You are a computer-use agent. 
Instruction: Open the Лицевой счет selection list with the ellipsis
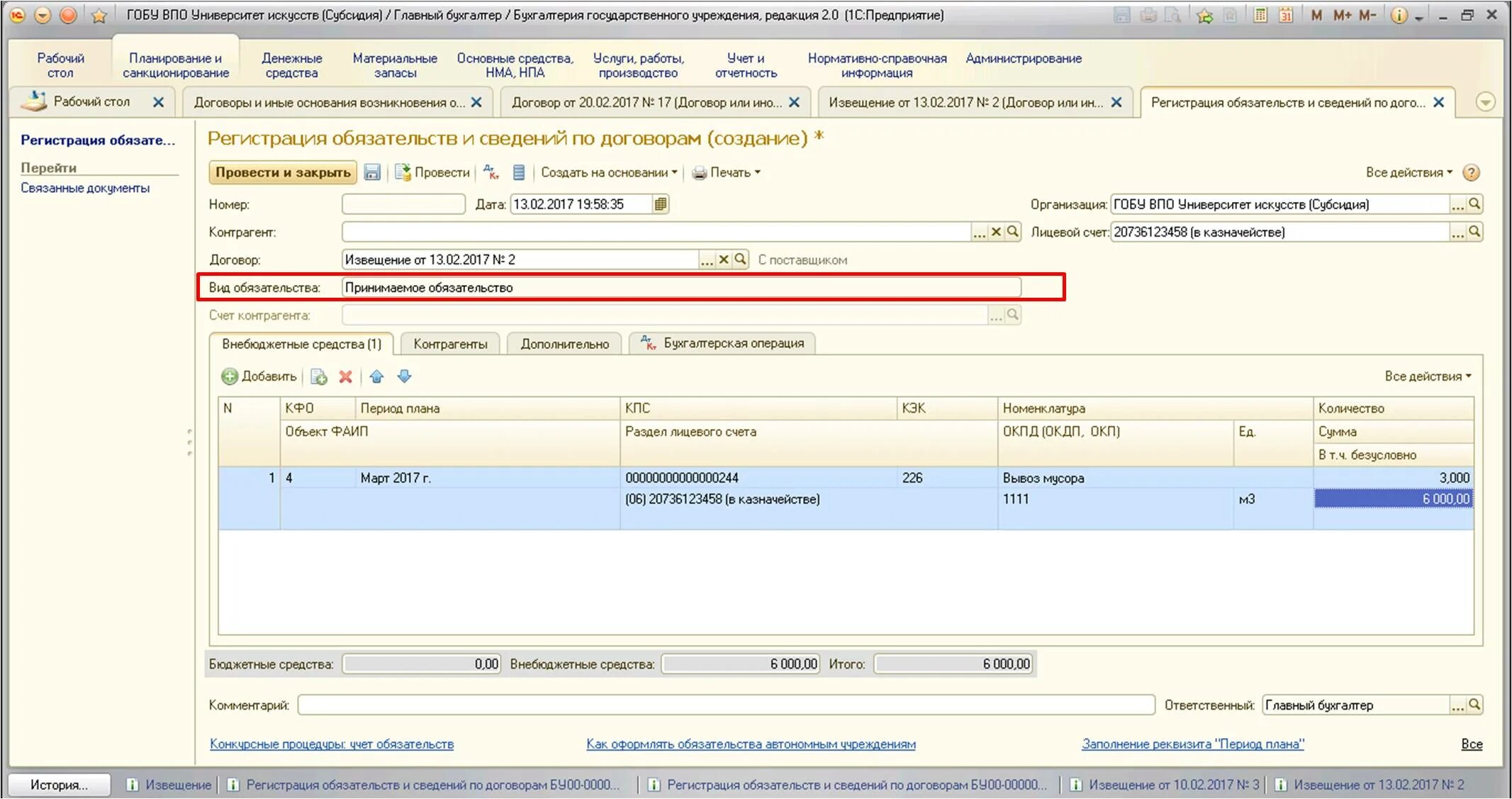1457,232
